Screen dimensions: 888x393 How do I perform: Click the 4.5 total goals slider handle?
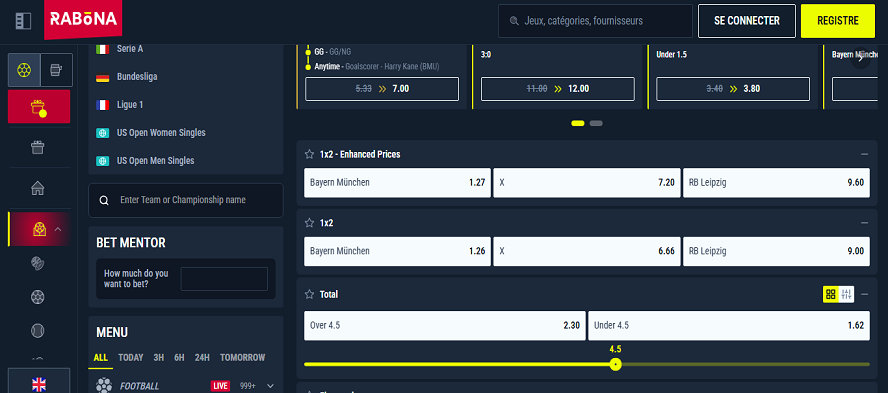click(616, 365)
